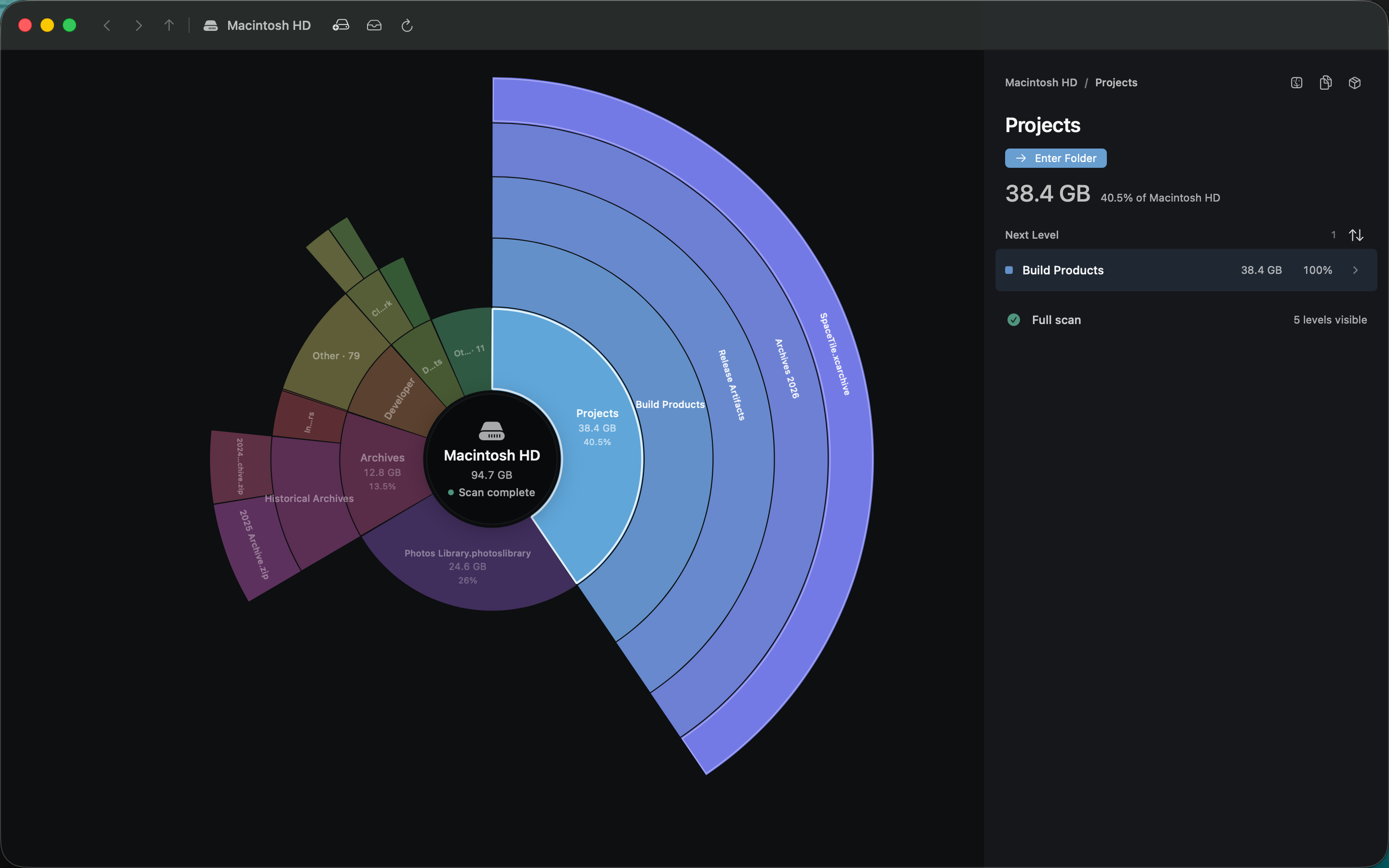
Task: Open the add-drive scan icon
Action: pyautogui.click(x=341, y=25)
